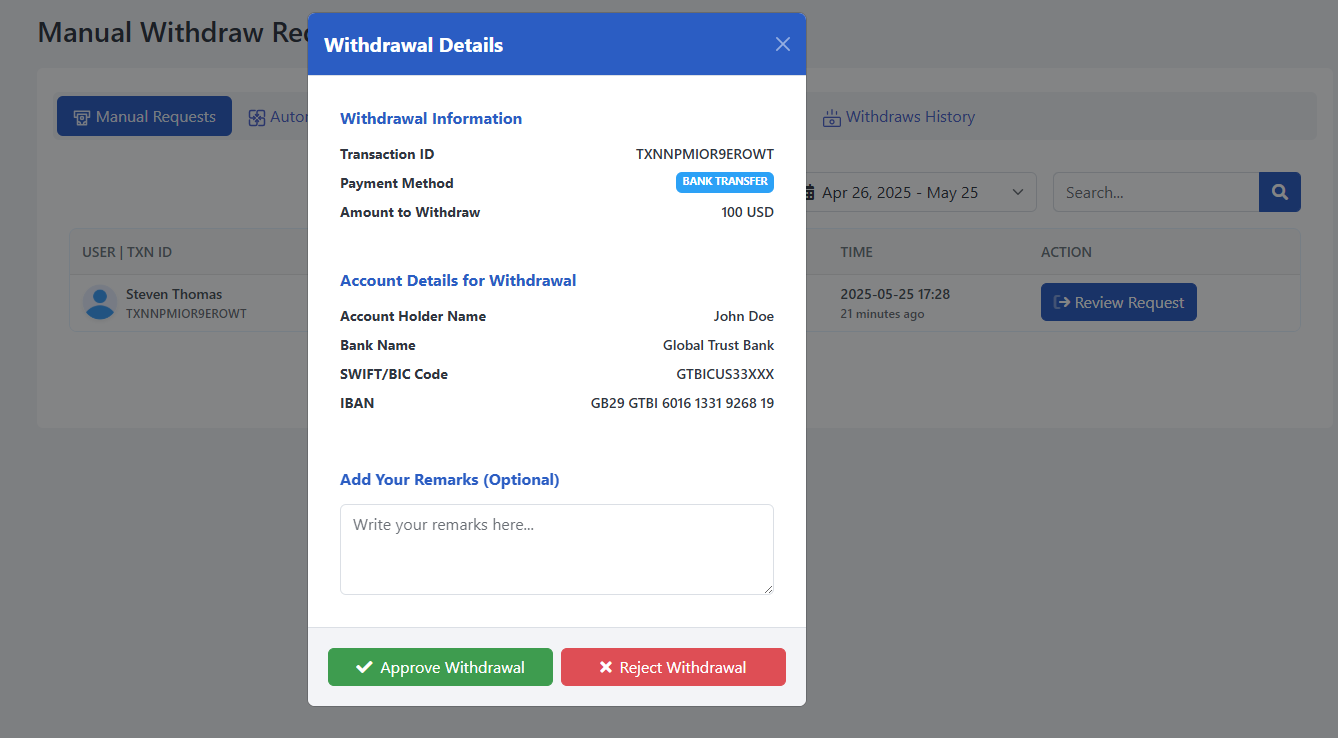Image resolution: width=1338 pixels, height=738 pixels.
Task: Select the Manual Requests tab
Action: (x=144, y=116)
